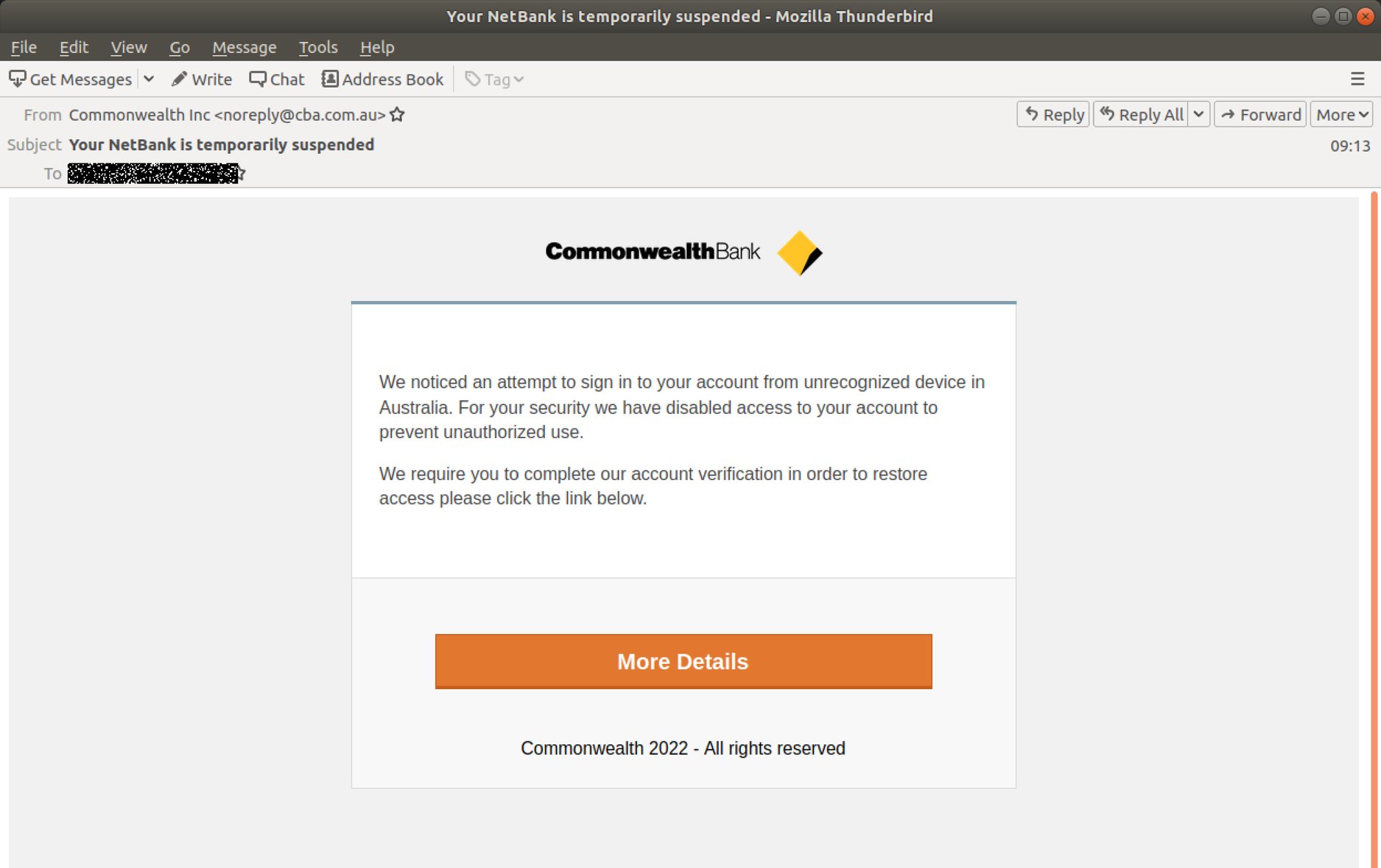Click the Get Messages icon
This screenshot has height=868, width=1381.
tap(18, 79)
